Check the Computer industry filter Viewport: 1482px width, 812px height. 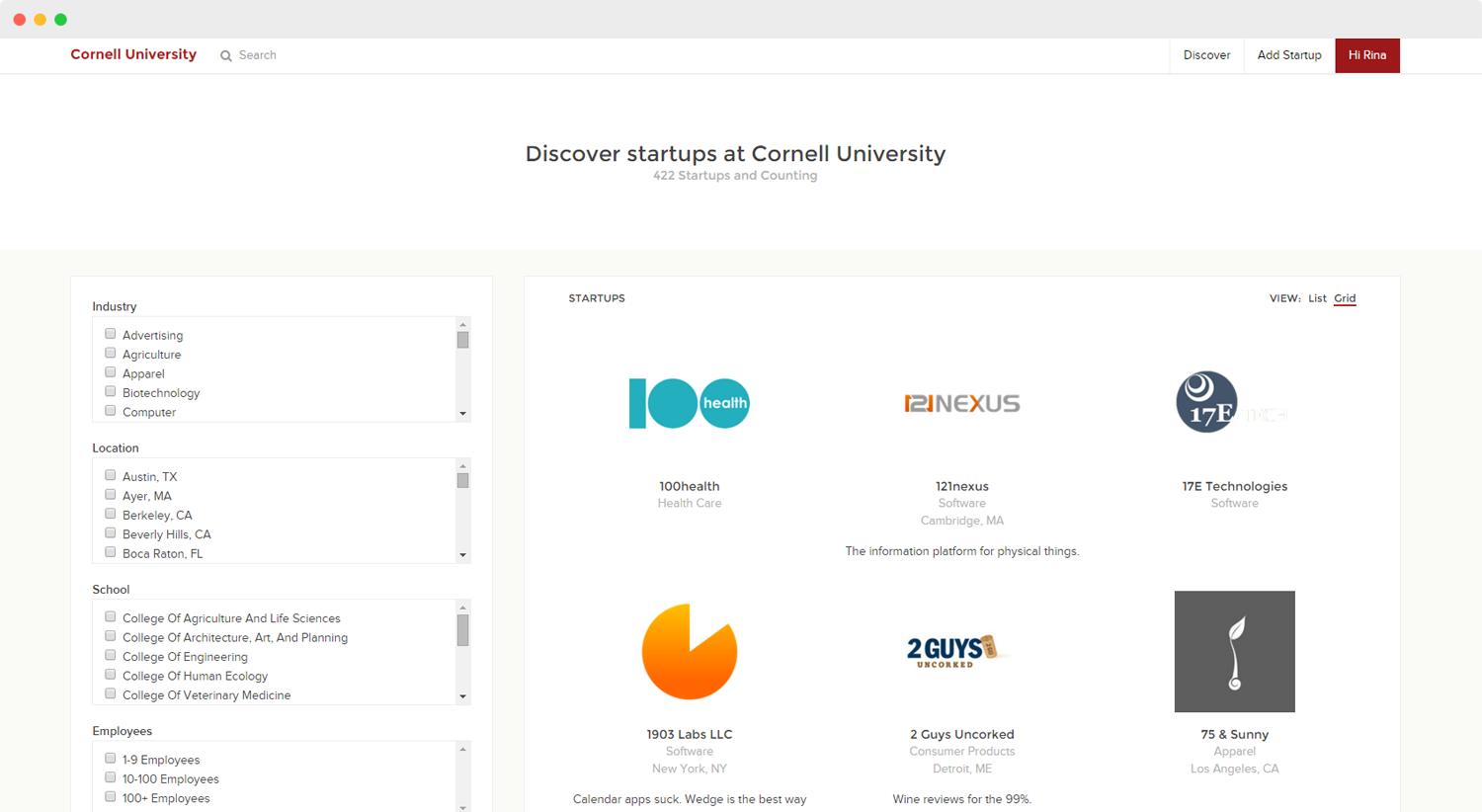111,411
